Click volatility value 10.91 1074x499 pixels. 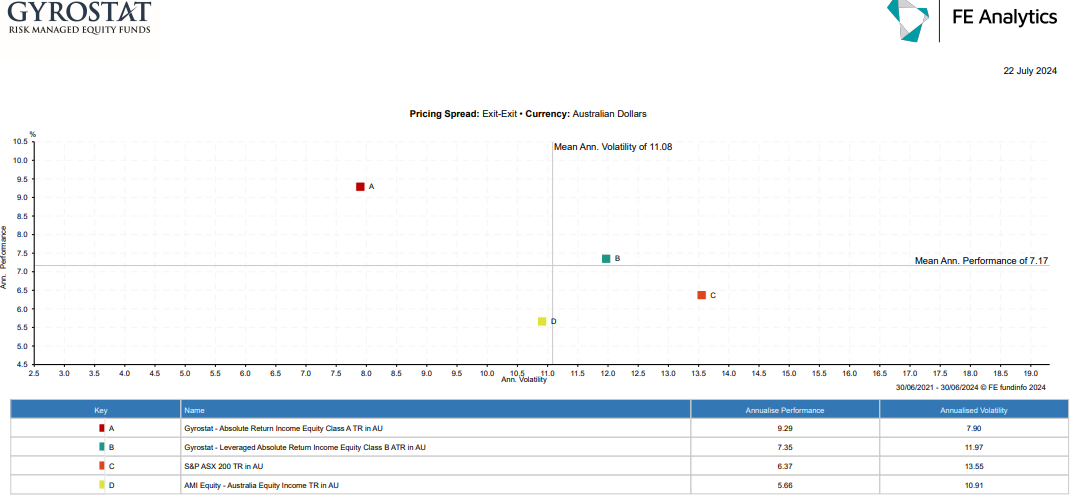pos(974,485)
